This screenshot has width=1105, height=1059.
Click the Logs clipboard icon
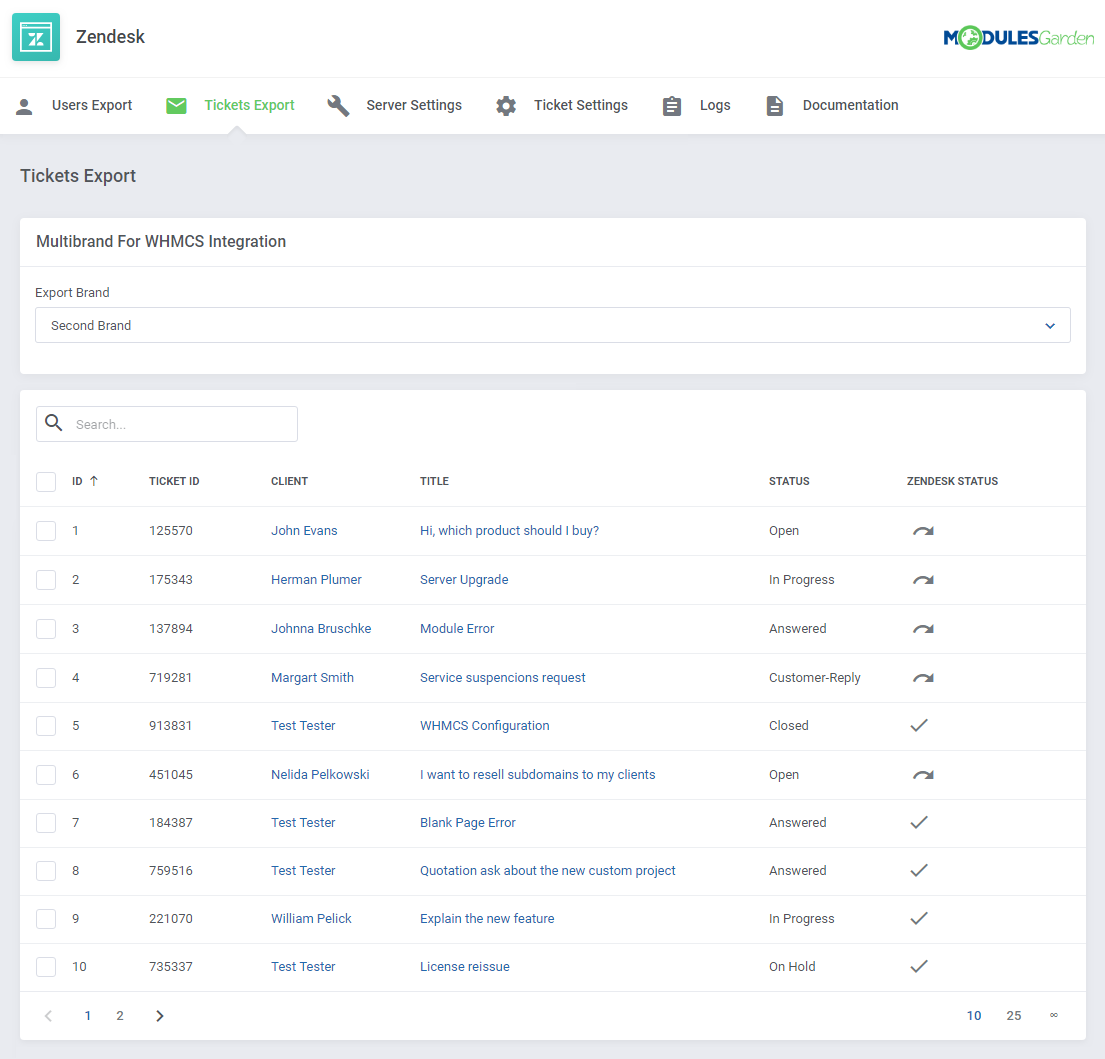pos(671,105)
